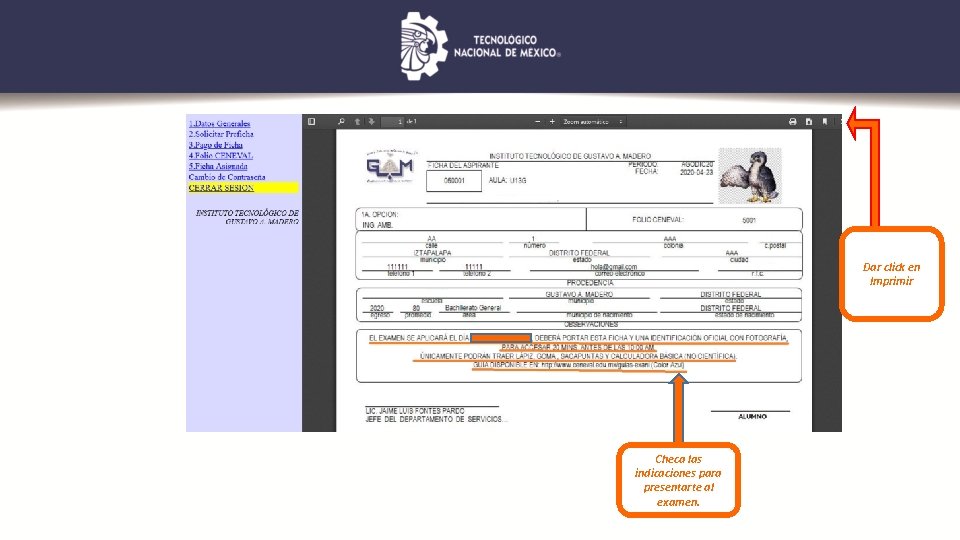The height and width of the screenshot is (540, 960).
Task: Print the PDF with the printer icon
Action: click(x=793, y=122)
